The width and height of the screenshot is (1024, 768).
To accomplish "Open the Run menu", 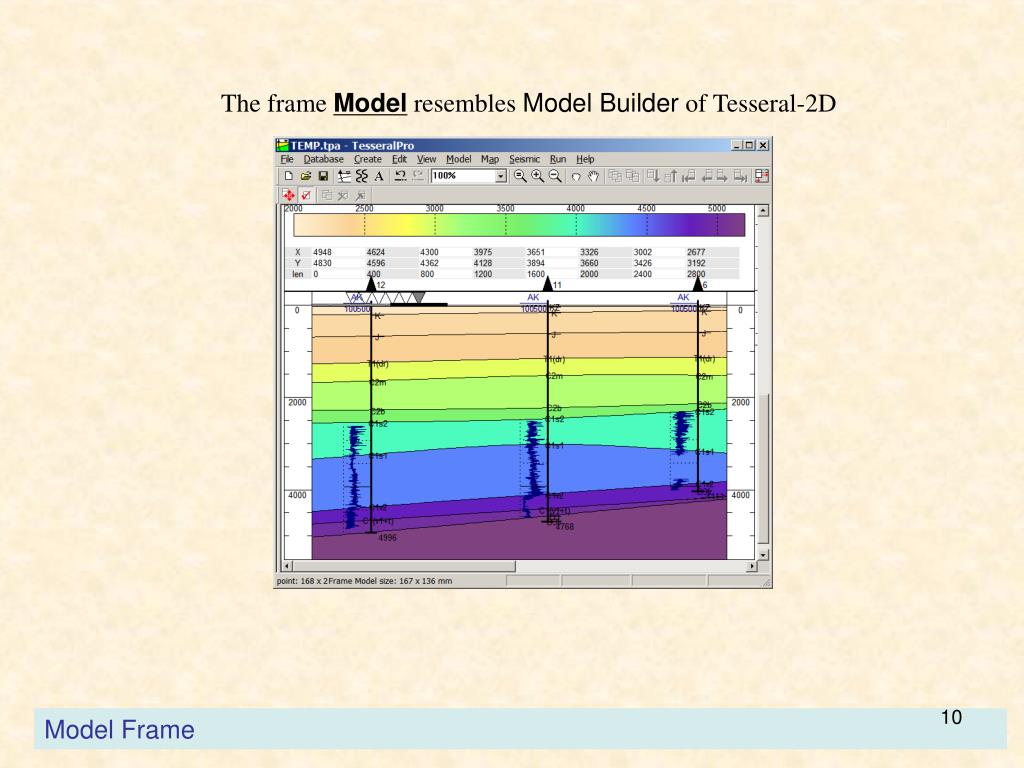I will point(558,159).
